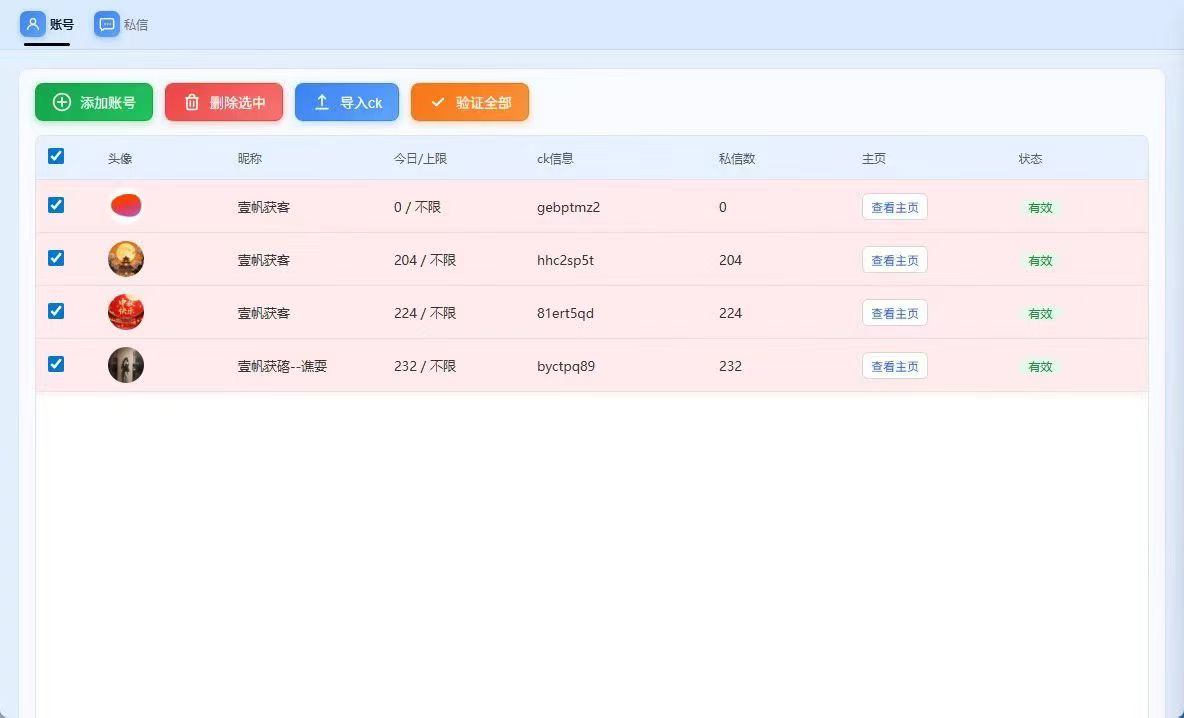Click the green 有效 status of first row
The width and height of the screenshot is (1184, 718).
pyautogui.click(x=1040, y=206)
